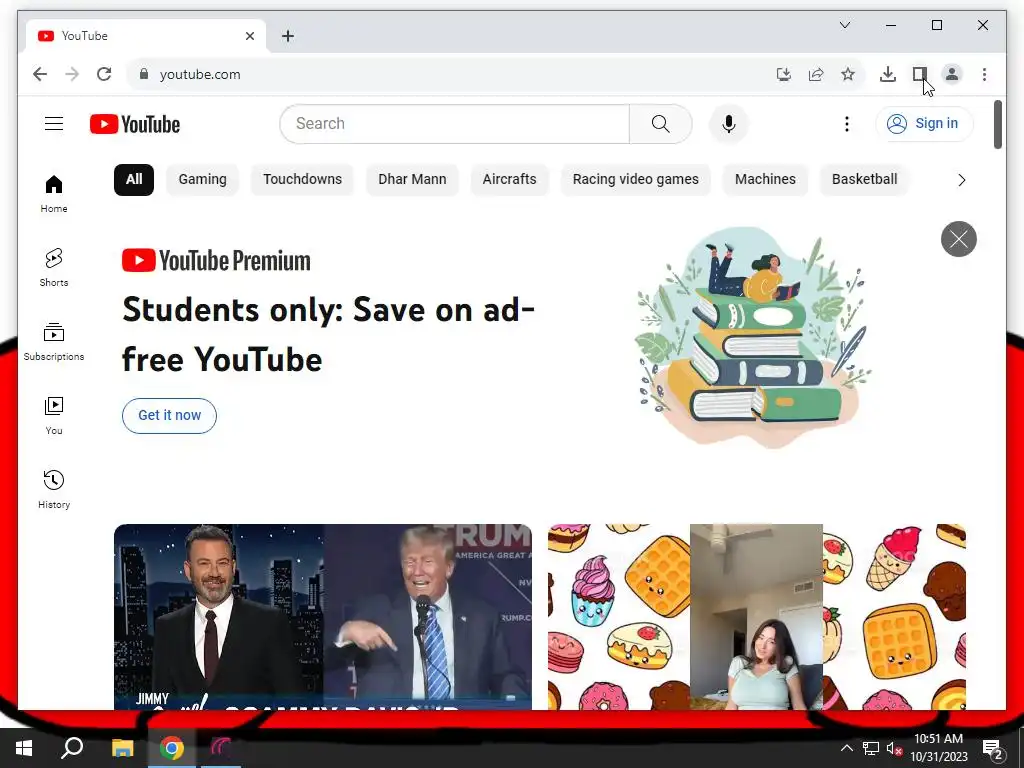
Task: Open YouTube settings three-dot menu
Action: coord(846,123)
